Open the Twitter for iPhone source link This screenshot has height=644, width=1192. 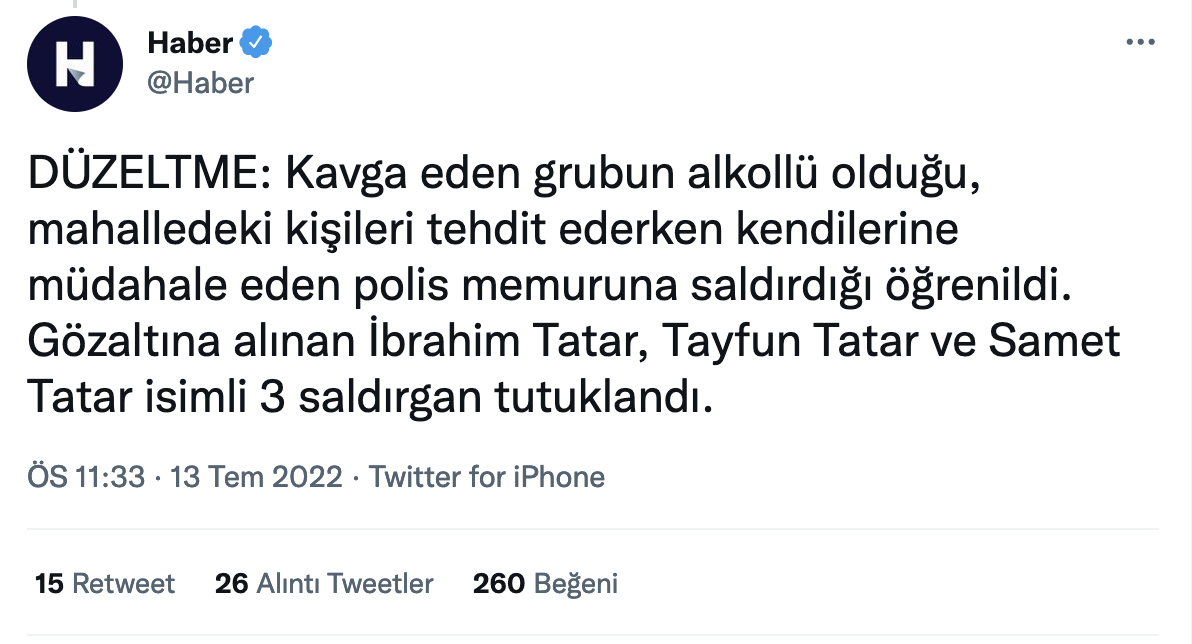pyautogui.click(x=487, y=477)
